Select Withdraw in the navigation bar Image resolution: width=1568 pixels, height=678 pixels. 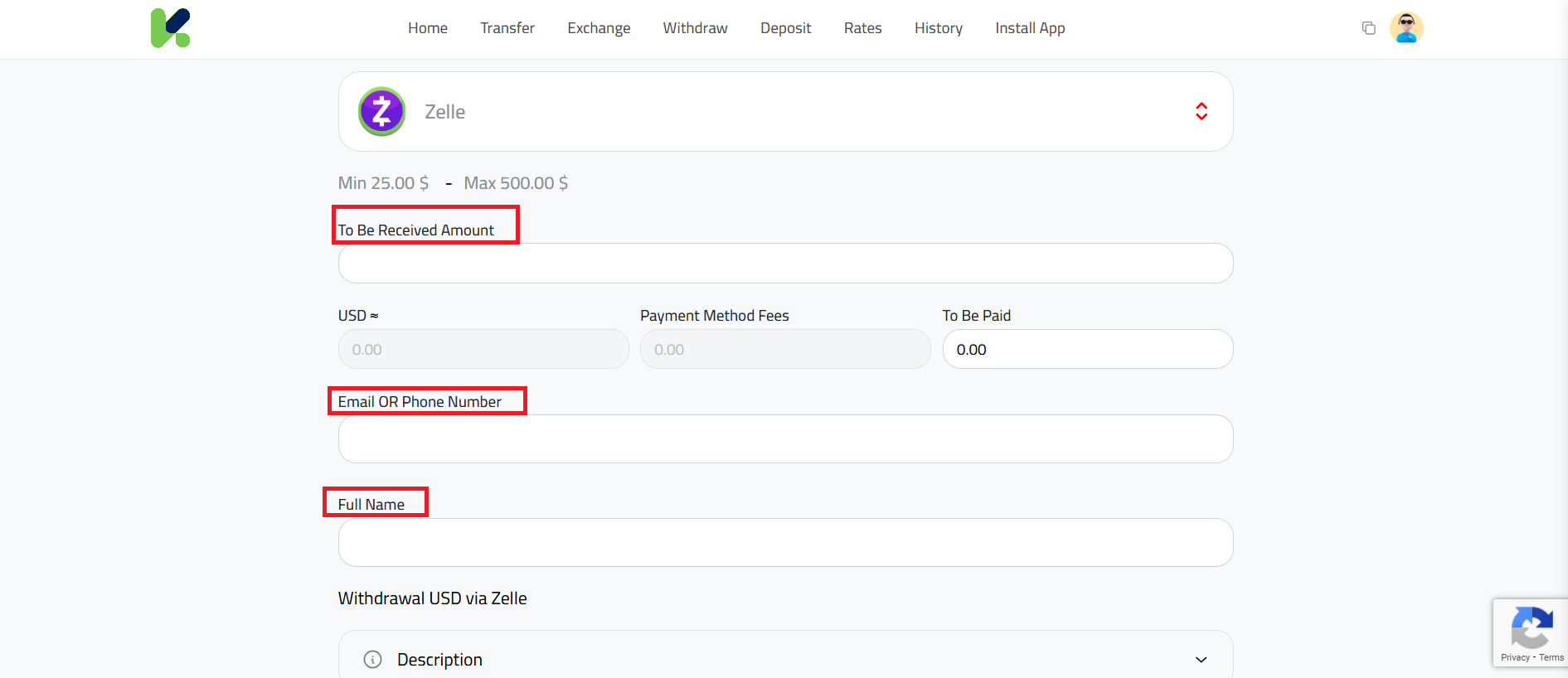[x=695, y=28]
